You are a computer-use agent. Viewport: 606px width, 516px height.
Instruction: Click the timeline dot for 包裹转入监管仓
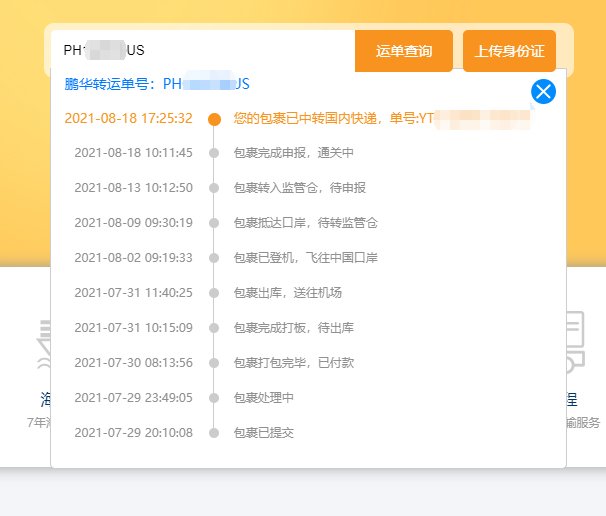tap(214, 188)
